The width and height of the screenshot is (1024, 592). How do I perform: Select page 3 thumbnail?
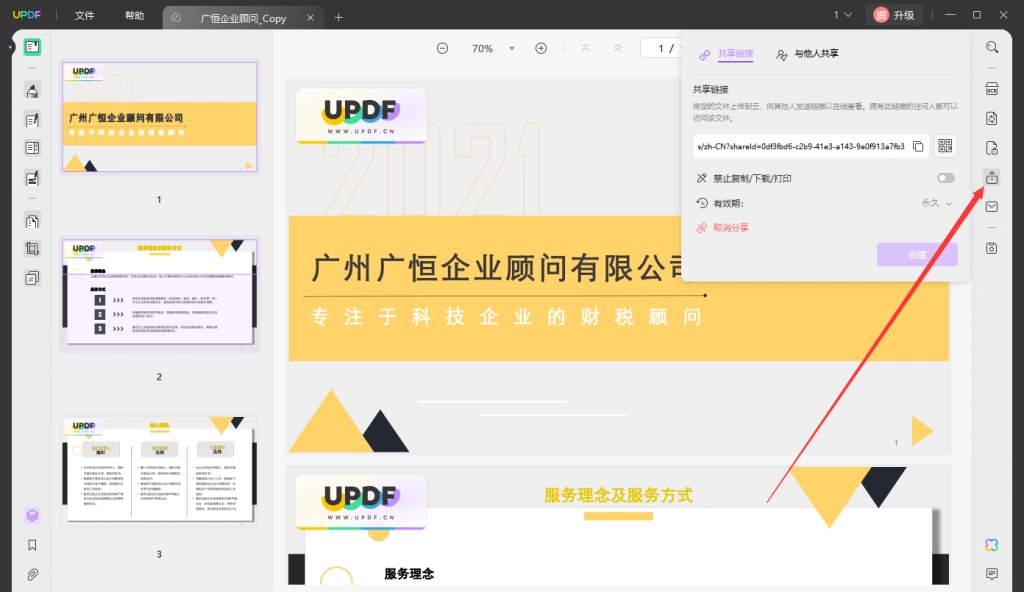tap(159, 470)
